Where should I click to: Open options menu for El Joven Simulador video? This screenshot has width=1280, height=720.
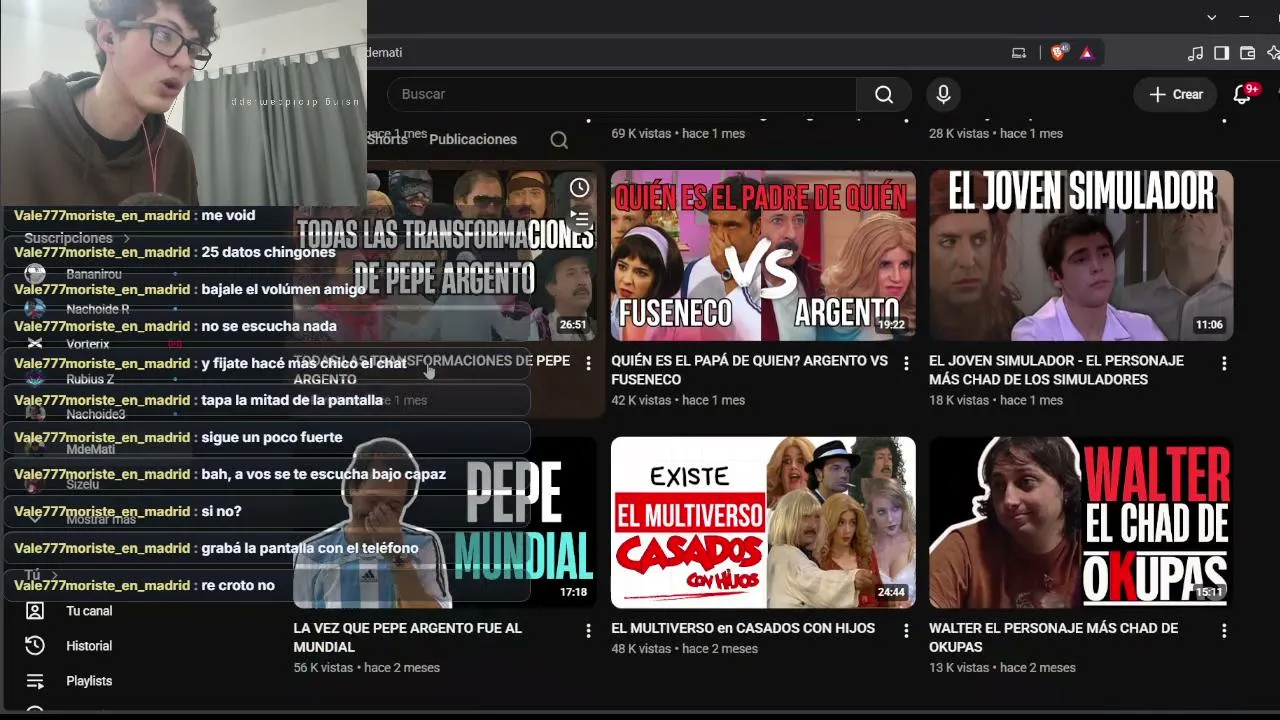1224,363
